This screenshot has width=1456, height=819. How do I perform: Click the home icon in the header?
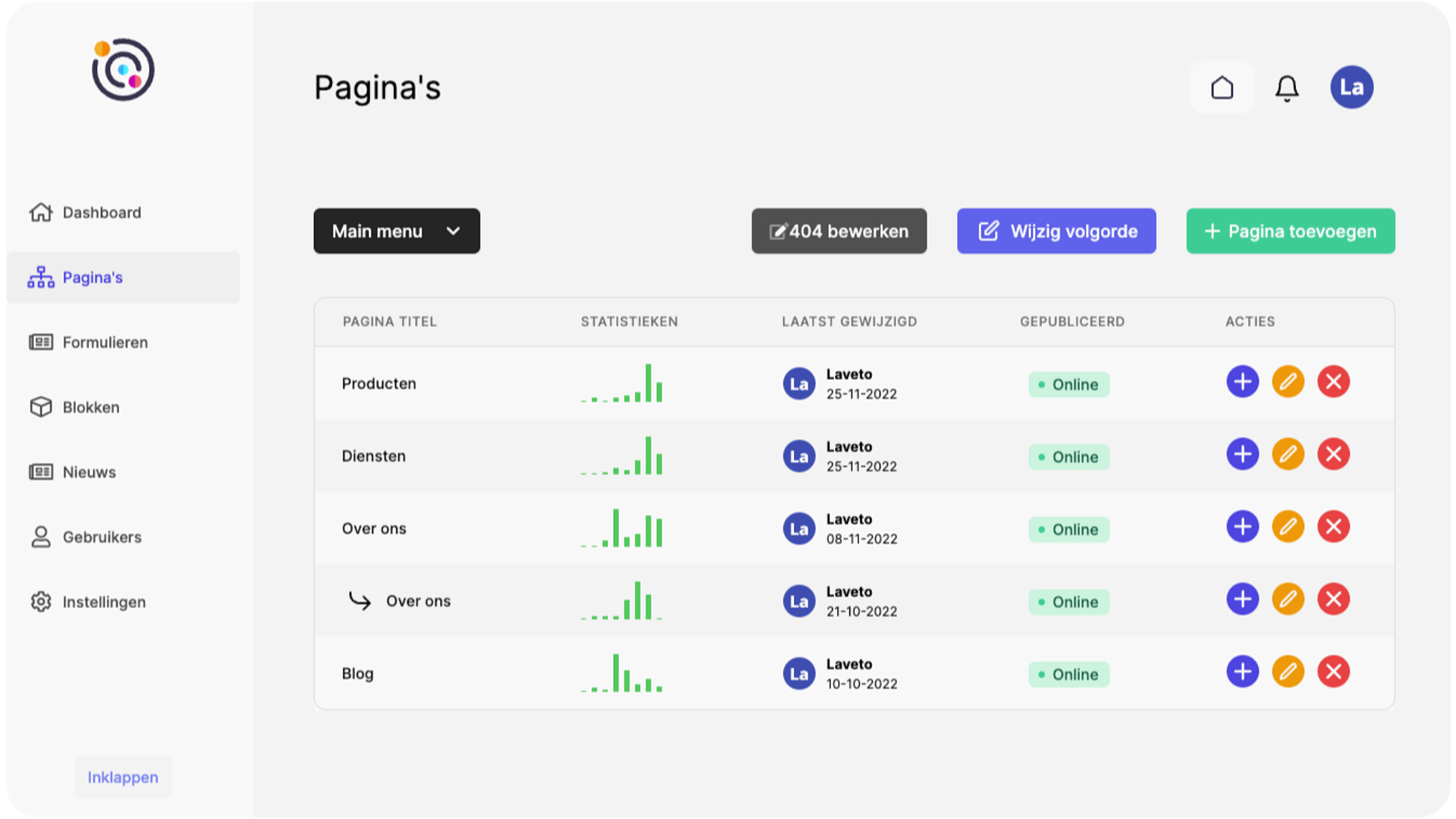coord(1222,88)
